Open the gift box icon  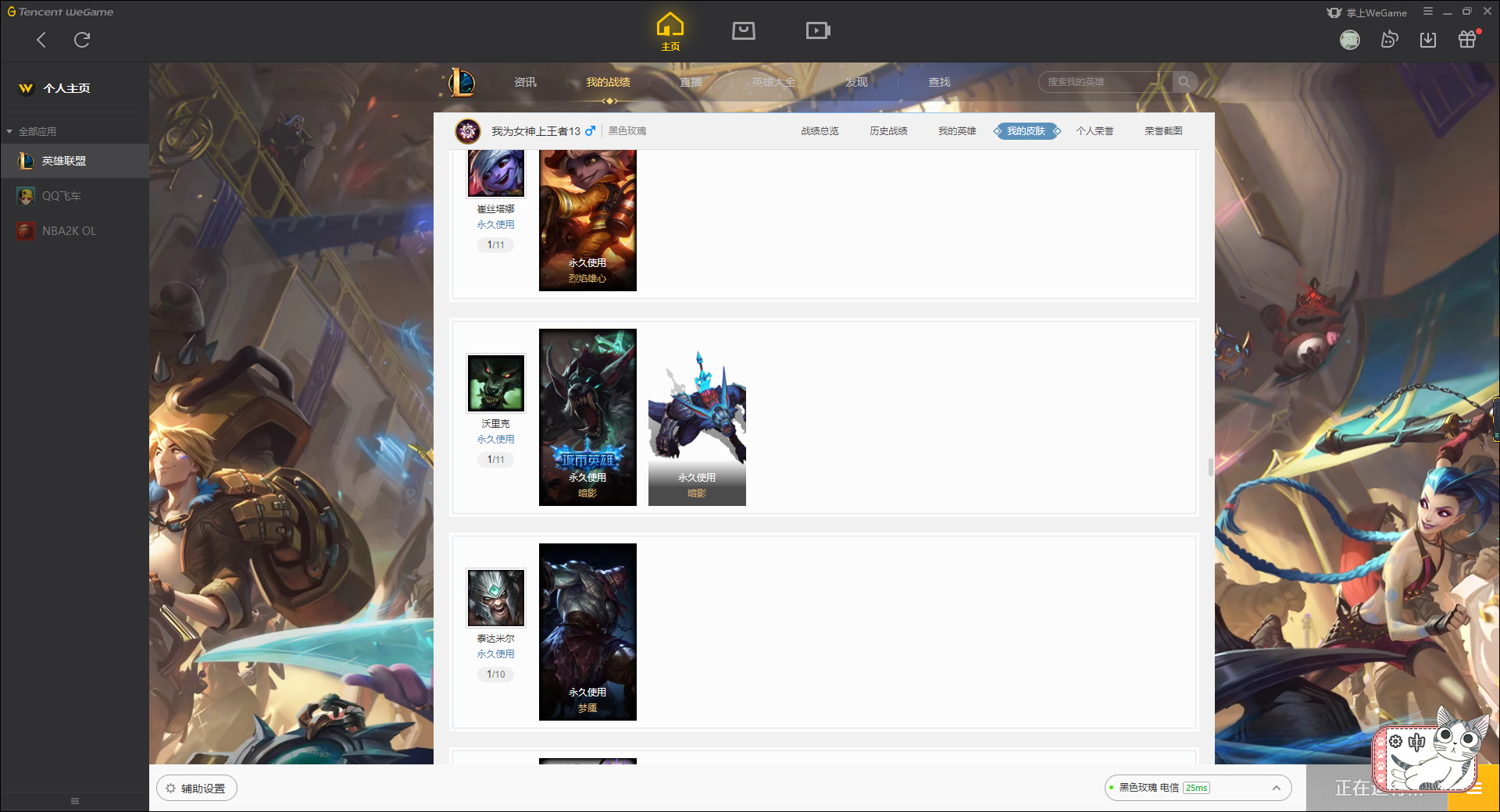coord(1467,39)
